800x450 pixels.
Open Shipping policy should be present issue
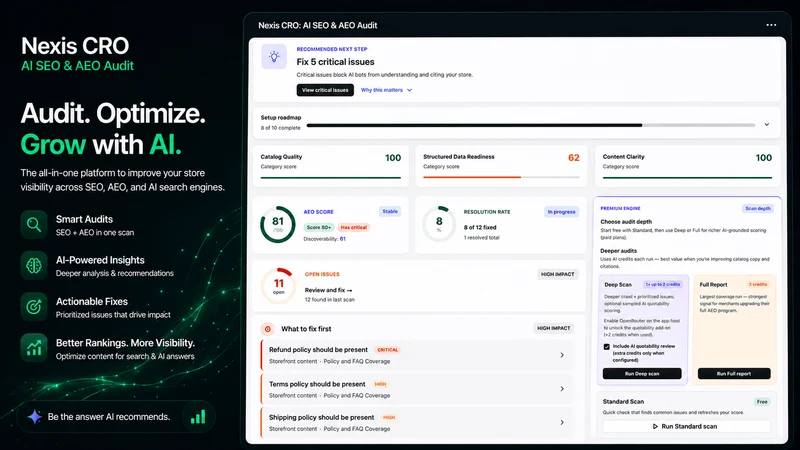(416, 422)
